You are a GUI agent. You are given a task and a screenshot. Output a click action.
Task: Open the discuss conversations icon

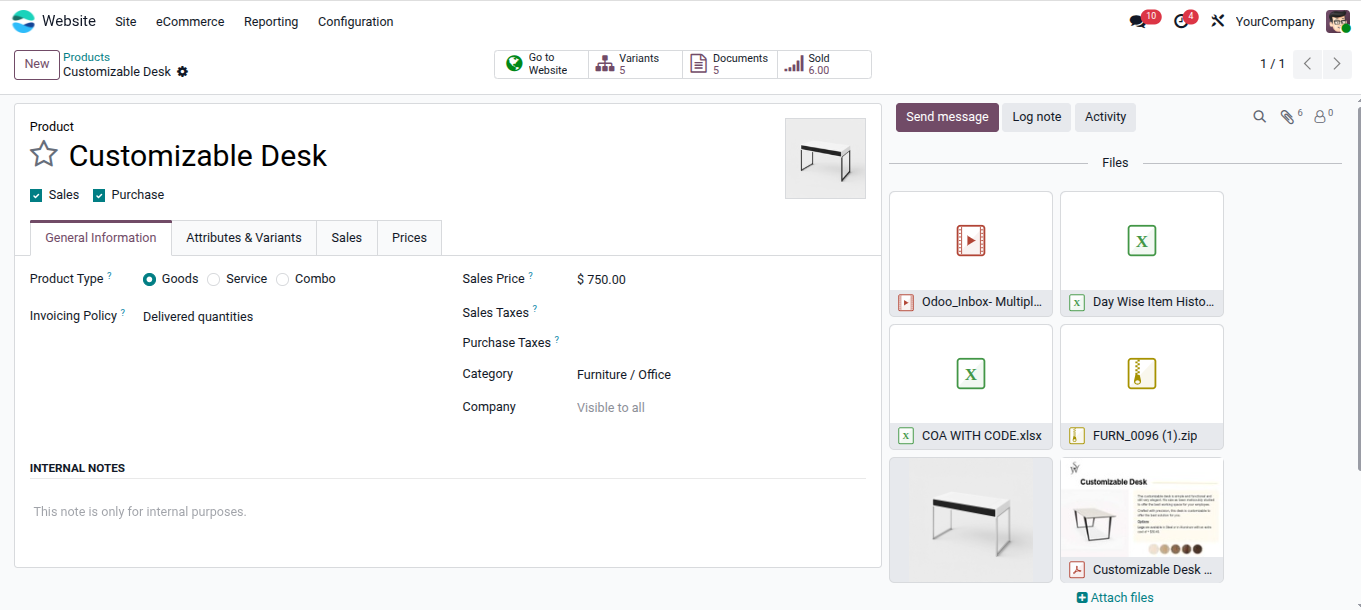click(x=1138, y=21)
